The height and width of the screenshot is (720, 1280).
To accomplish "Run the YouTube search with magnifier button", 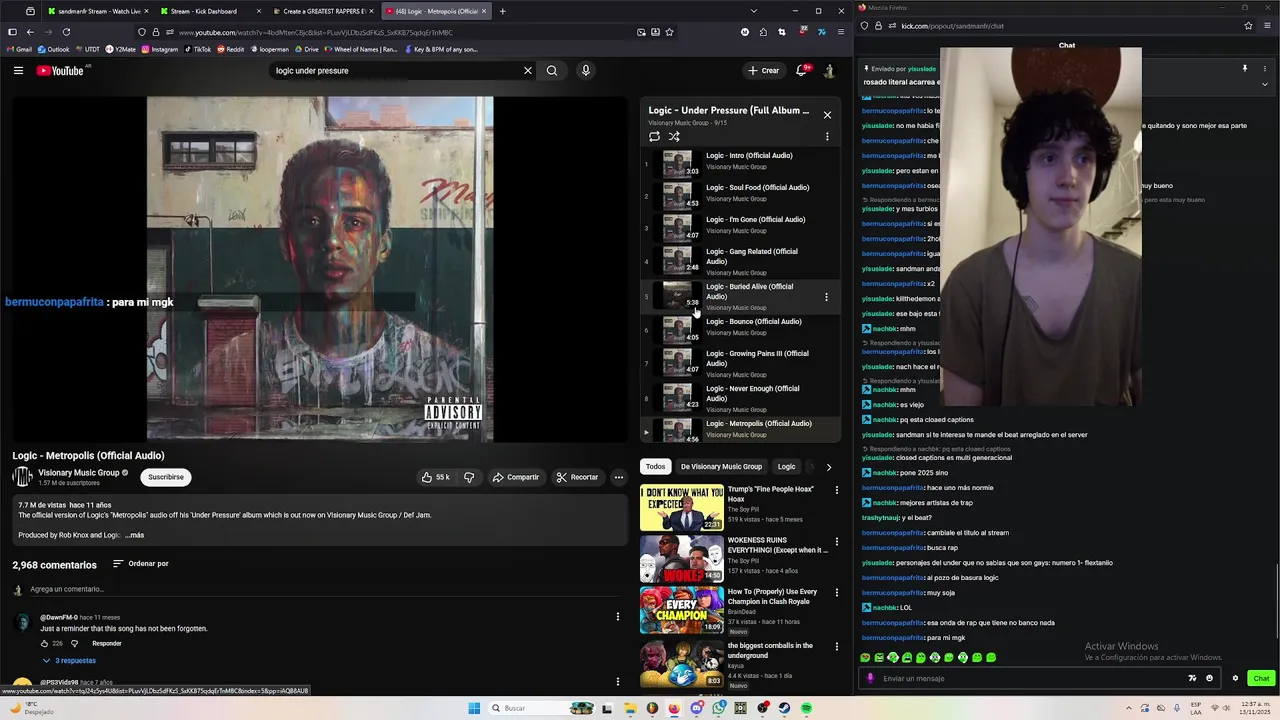I will point(552,71).
